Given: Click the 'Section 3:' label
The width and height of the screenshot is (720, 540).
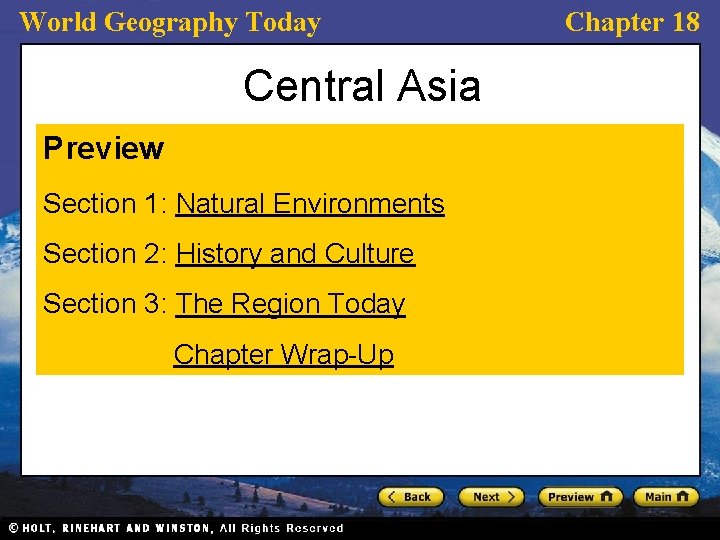Looking at the screenshot, I should click(105, 304).
